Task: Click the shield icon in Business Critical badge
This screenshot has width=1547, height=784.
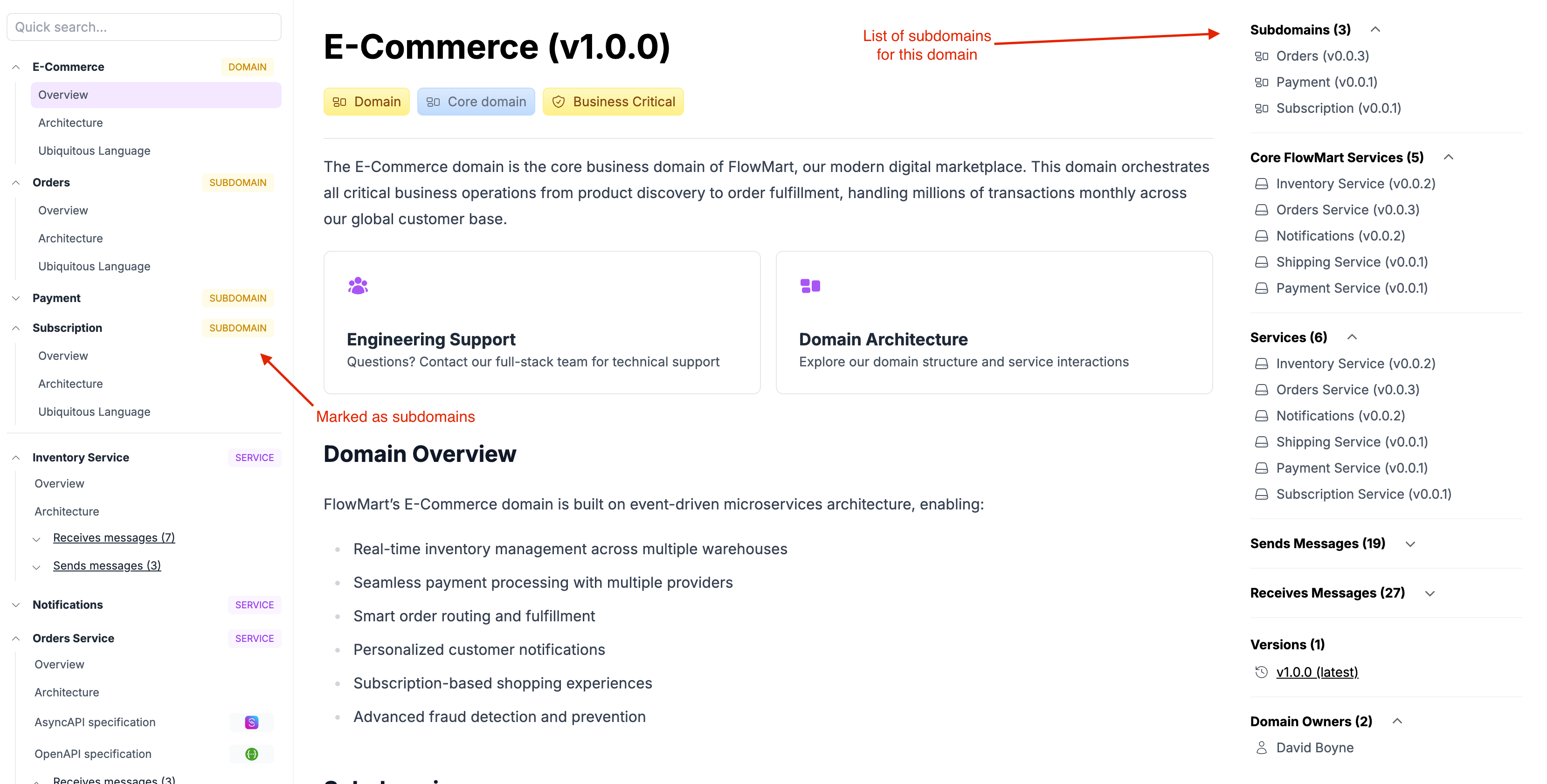Action: click(559, 102)
